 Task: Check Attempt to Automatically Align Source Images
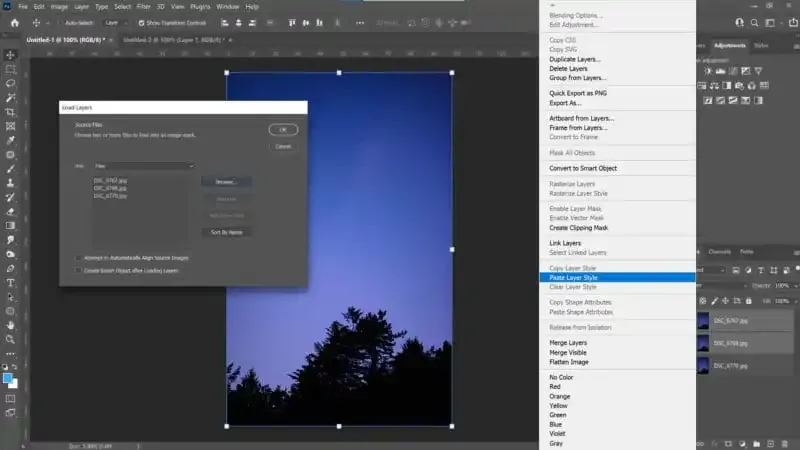click(x=78, y=257)
